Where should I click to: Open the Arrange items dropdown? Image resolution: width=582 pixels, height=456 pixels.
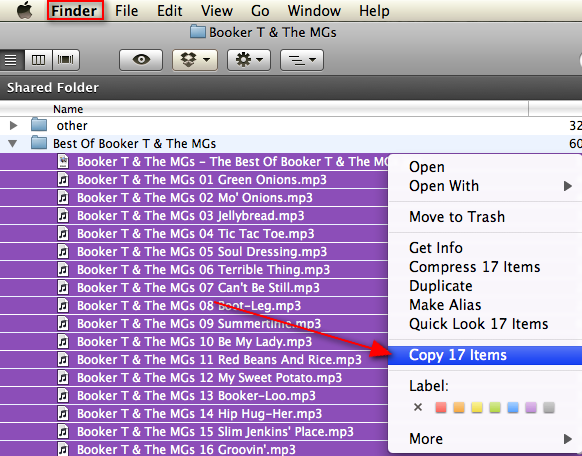302,60
